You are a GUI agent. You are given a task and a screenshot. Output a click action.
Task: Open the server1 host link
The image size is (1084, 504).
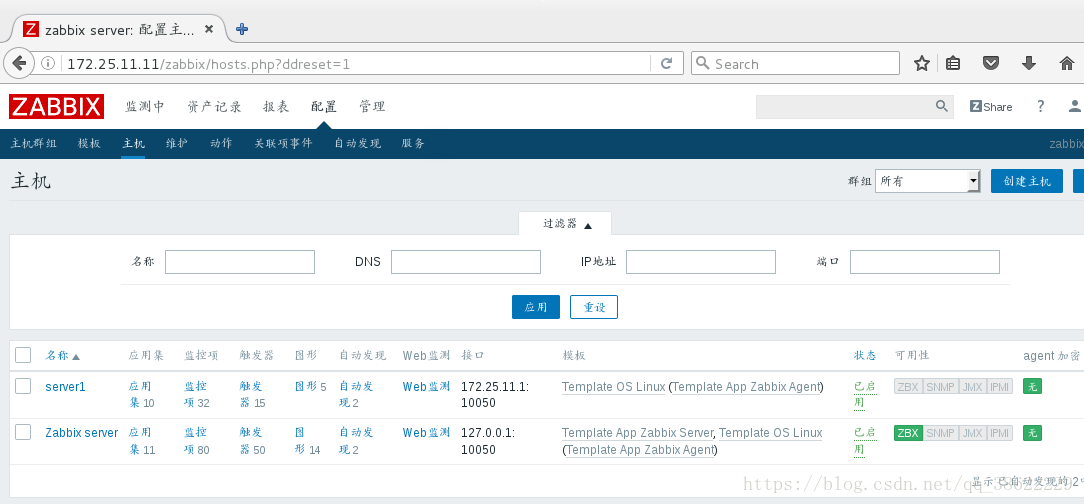(x=66, y=386)
